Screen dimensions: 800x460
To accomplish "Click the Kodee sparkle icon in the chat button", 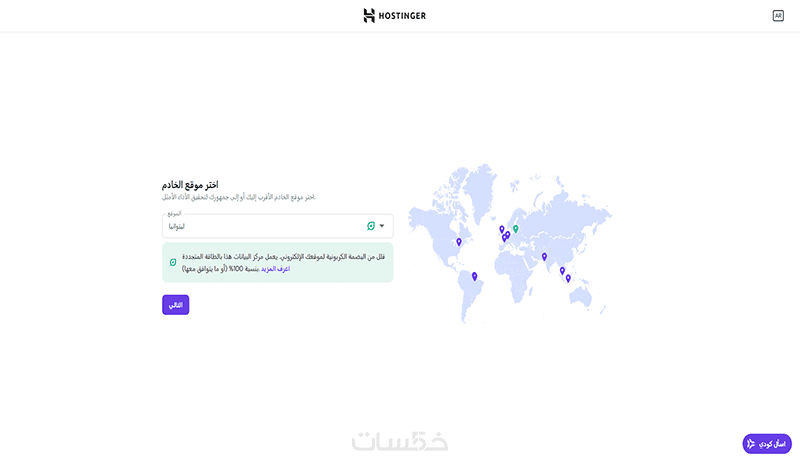I will tap(751, 443).
